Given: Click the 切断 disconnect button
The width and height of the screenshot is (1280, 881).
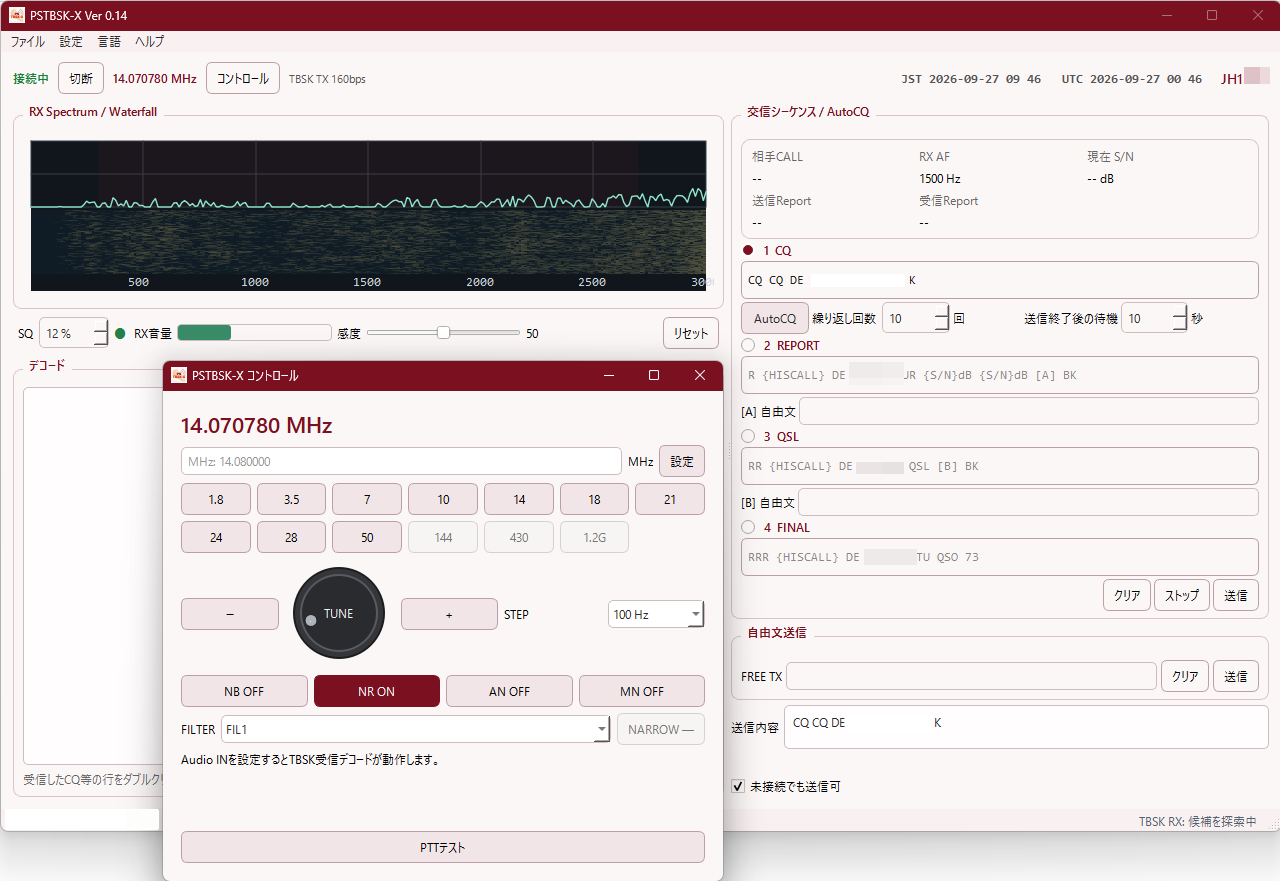Looking at the screenshot, I should pos(81,78).
